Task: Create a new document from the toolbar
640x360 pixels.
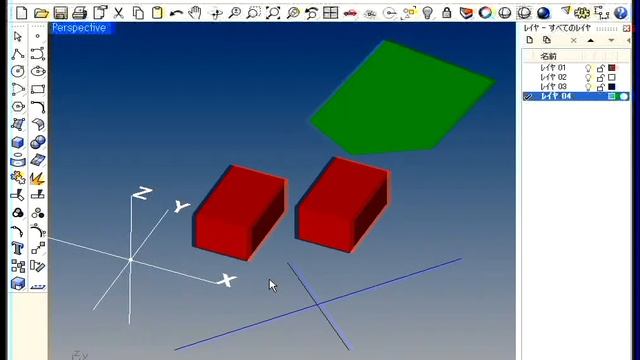Action: (22, 13)
